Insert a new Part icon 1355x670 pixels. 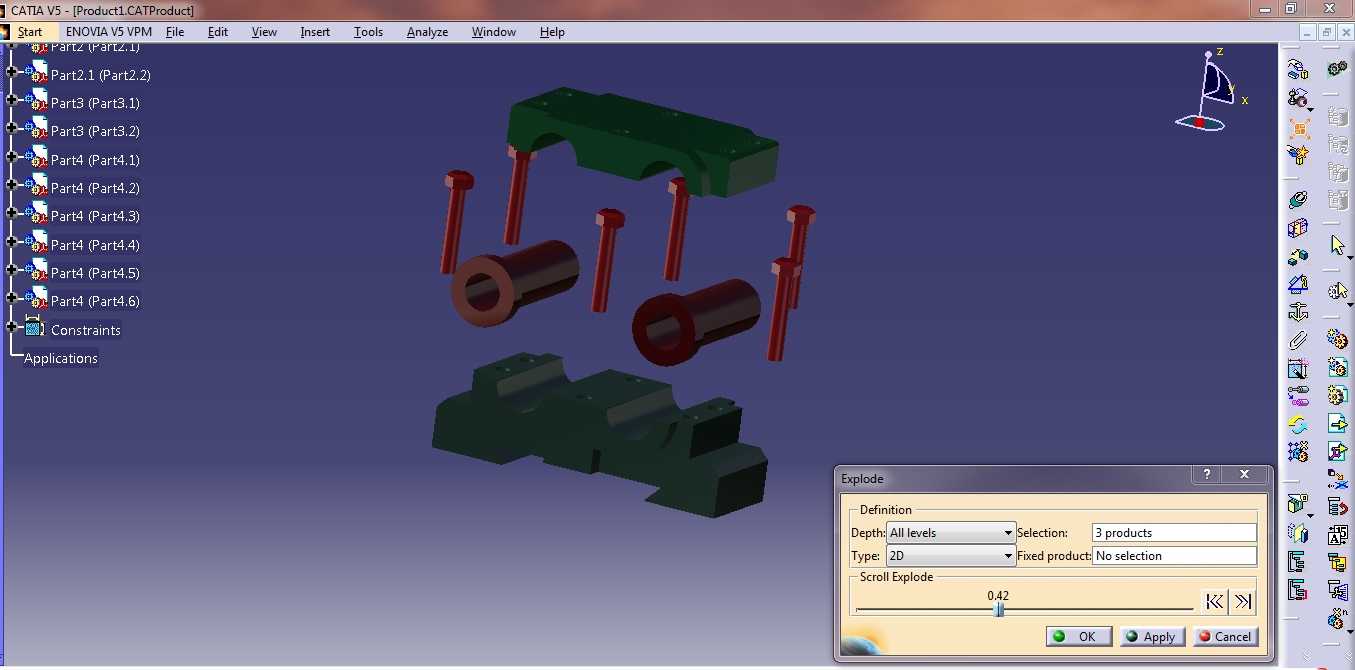click(1338, 395)
